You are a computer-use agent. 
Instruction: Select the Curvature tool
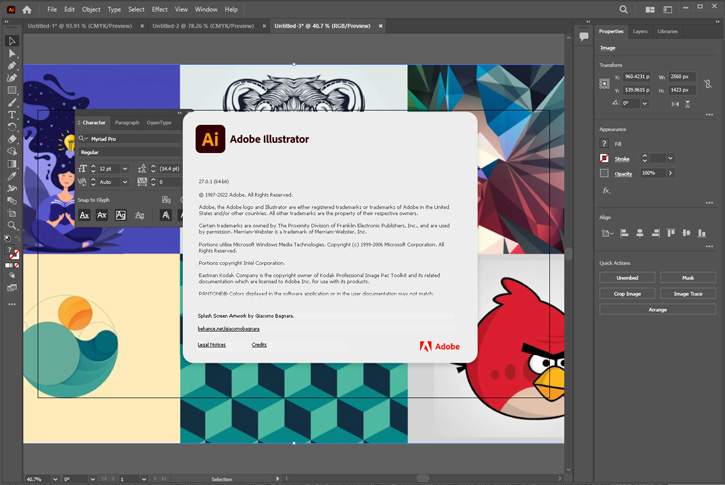[x=12, y=78]
